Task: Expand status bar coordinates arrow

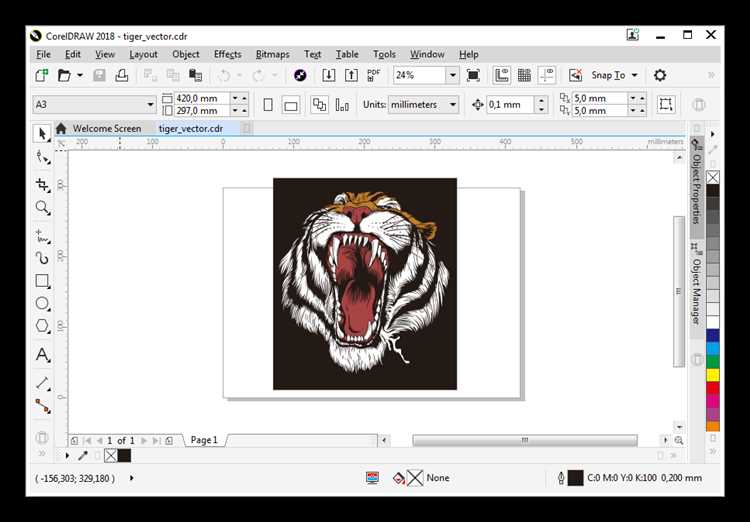Action: (132, 478)
